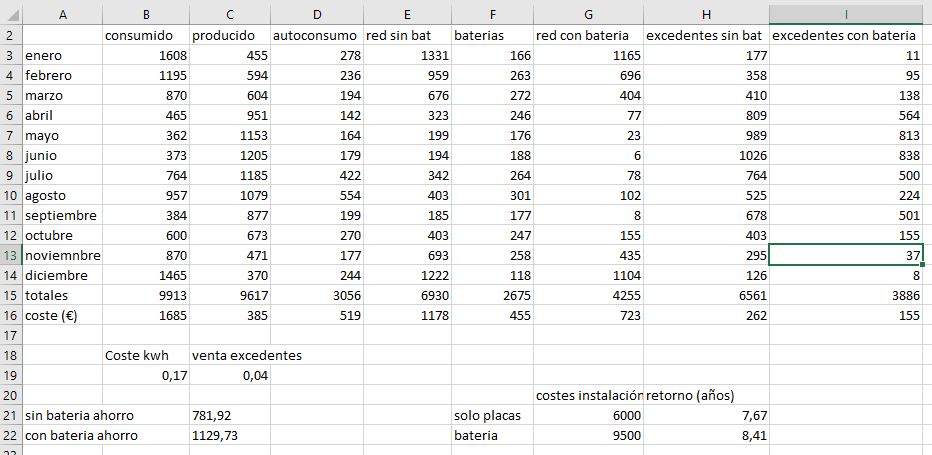This screenshot has width=932, height=455.
Task: Select the 'febrero' row label cell
Action: coord(62,76)
